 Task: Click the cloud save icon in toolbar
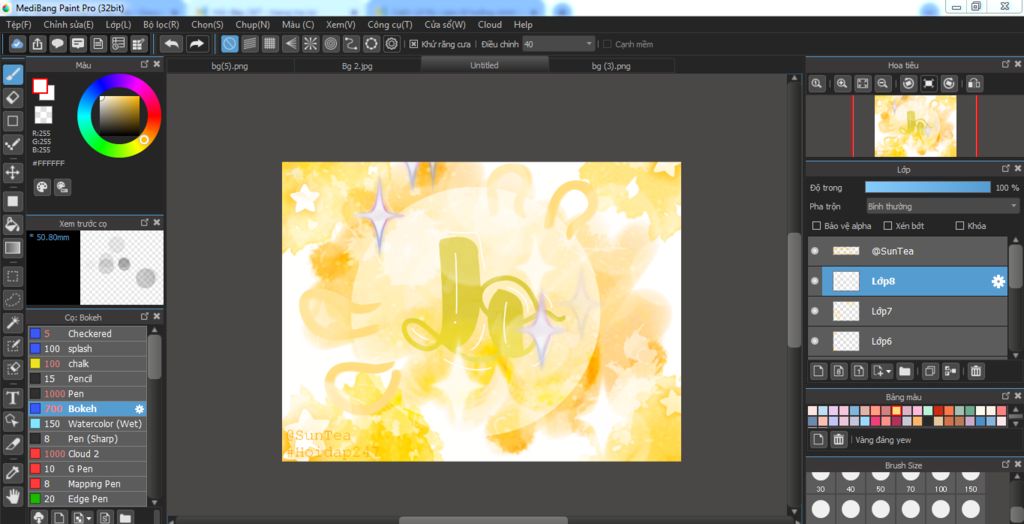click(18, 44)
